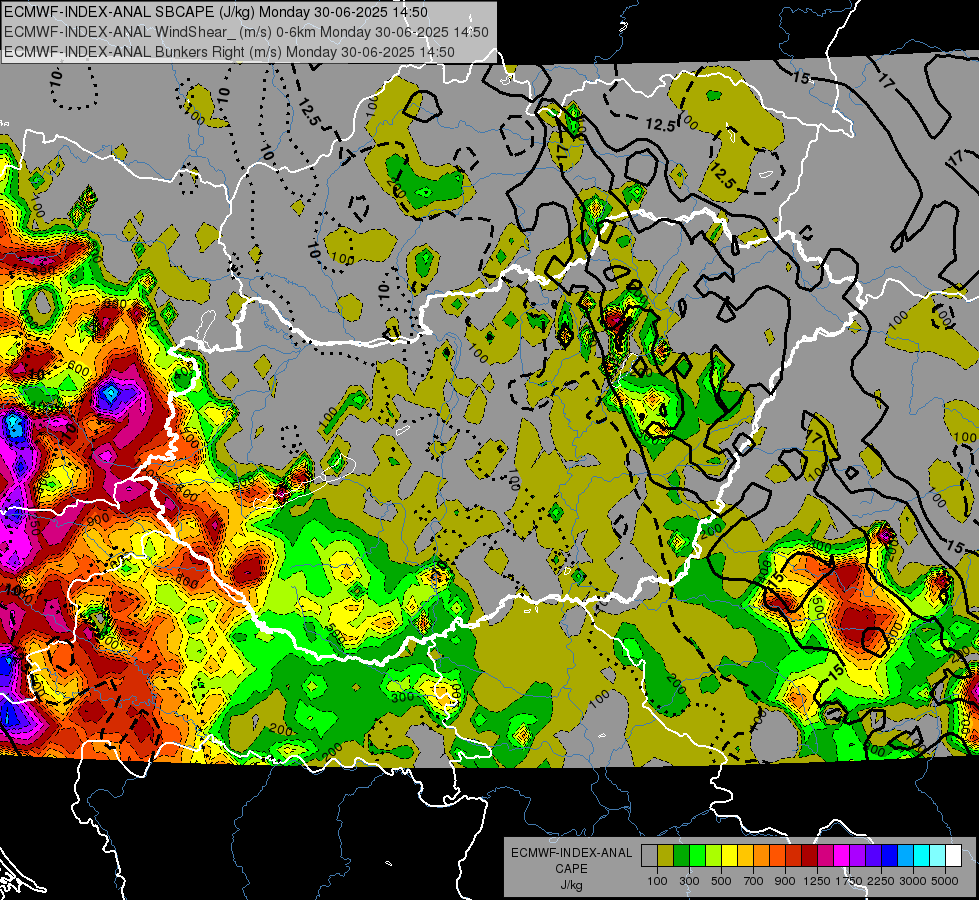Click the SBCAPE title line at top
Image resolution: width=979 pixels, height=900 pixels.
(x=216, y=12)
